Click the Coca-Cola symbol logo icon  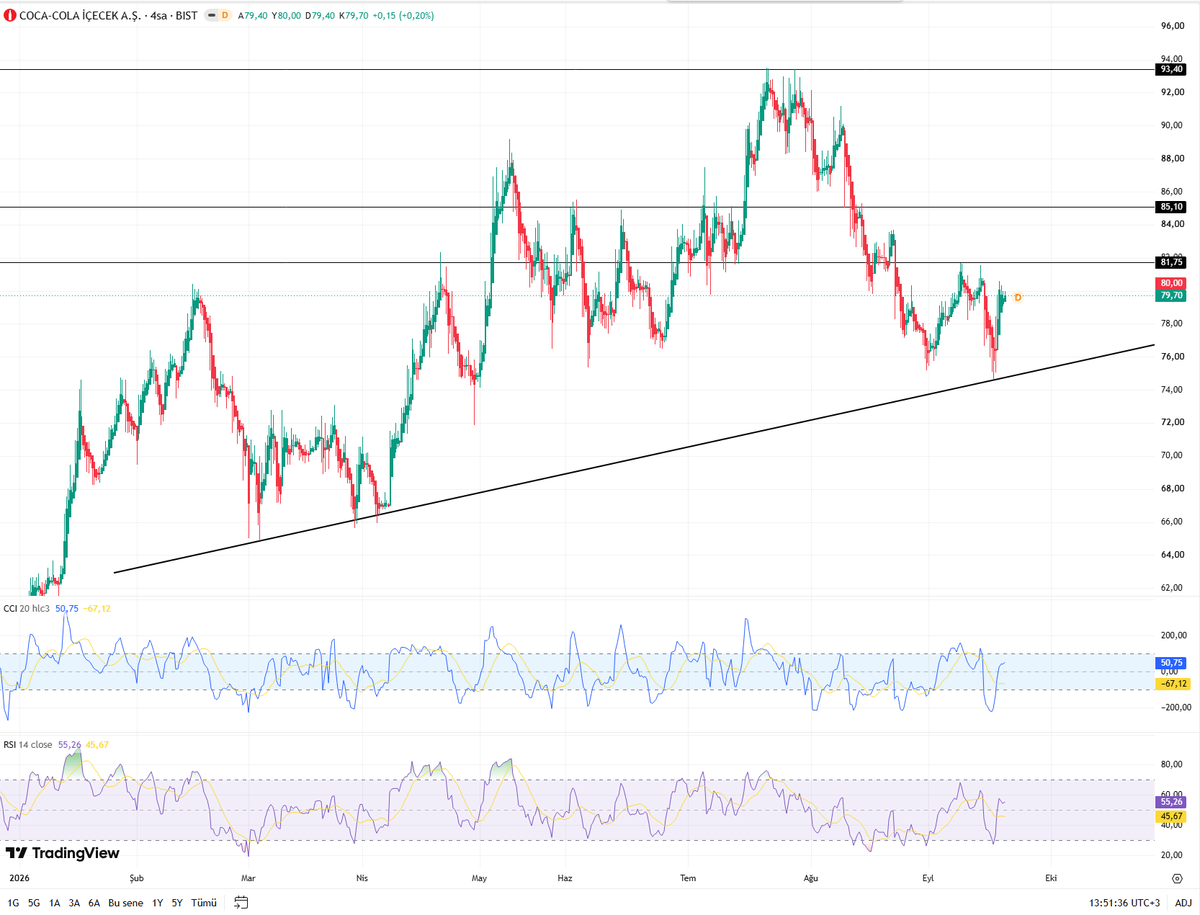click(10, 15)
